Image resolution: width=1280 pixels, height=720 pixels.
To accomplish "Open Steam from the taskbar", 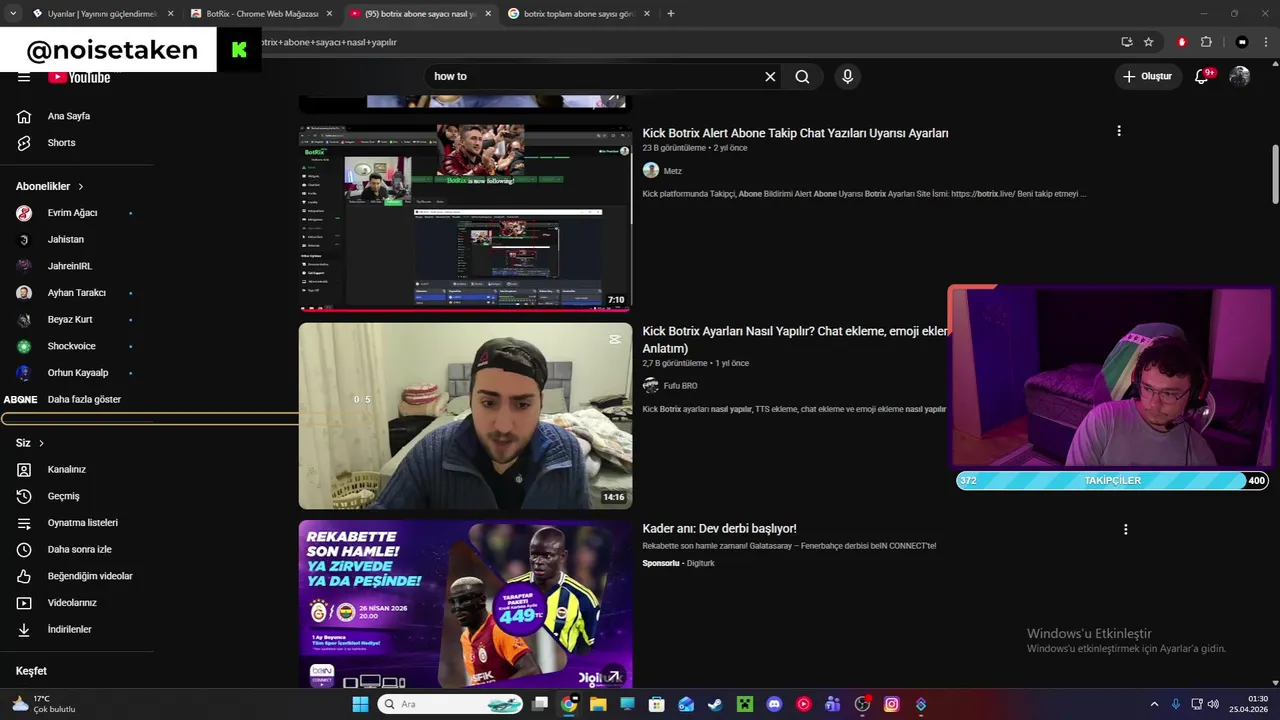I will pos(715,704).
